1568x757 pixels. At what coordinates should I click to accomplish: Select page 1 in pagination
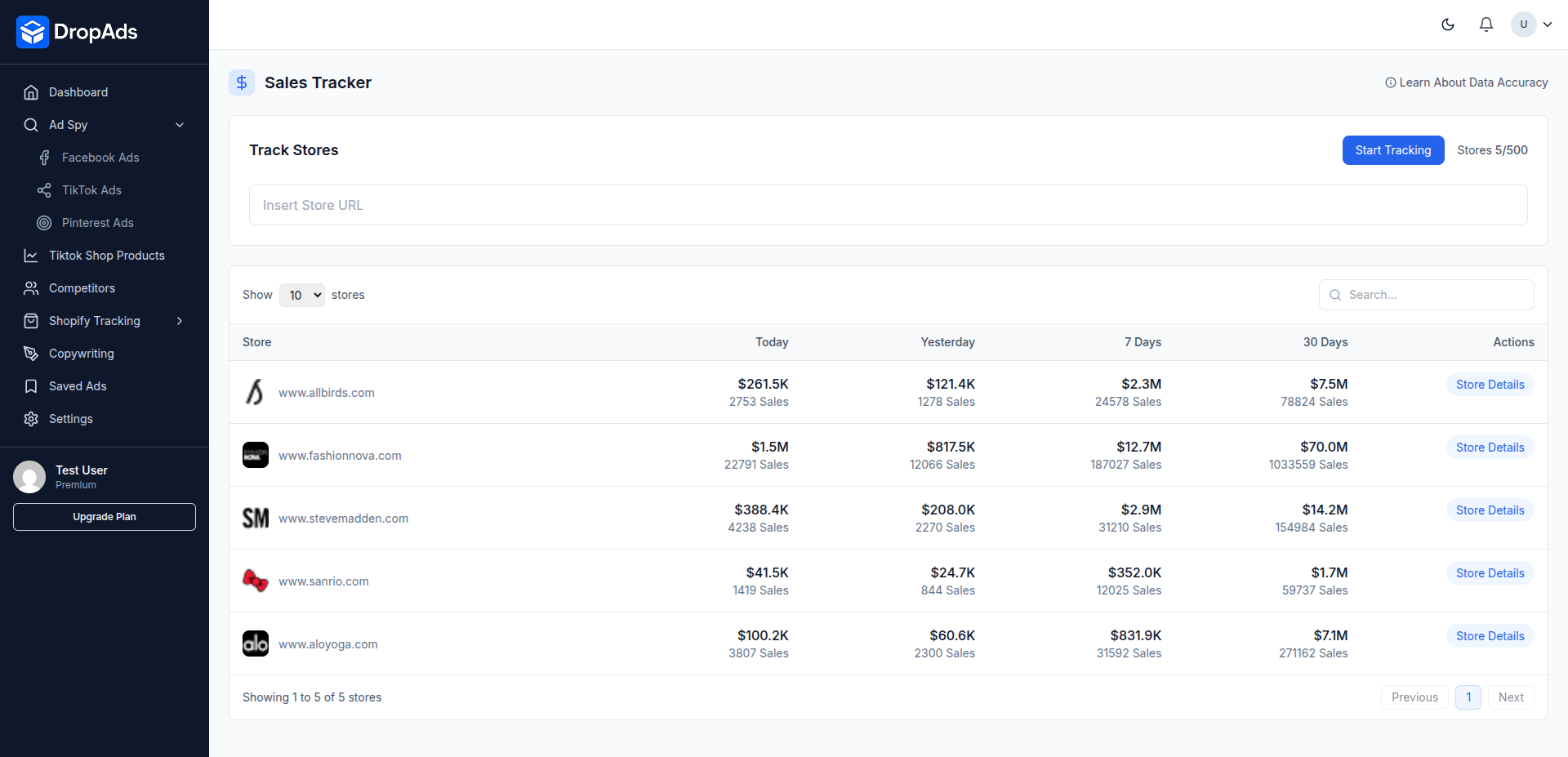1468,697
